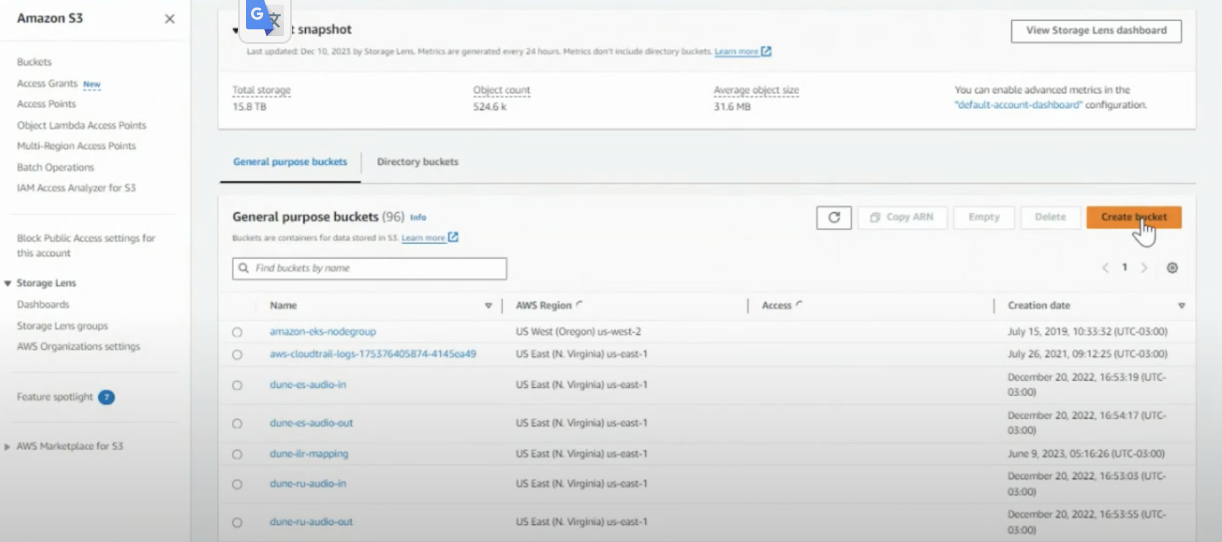Open the default-account-dashboard link
The width and height of the screenshot is (1222, 542).
click(x=1019, y=105)
